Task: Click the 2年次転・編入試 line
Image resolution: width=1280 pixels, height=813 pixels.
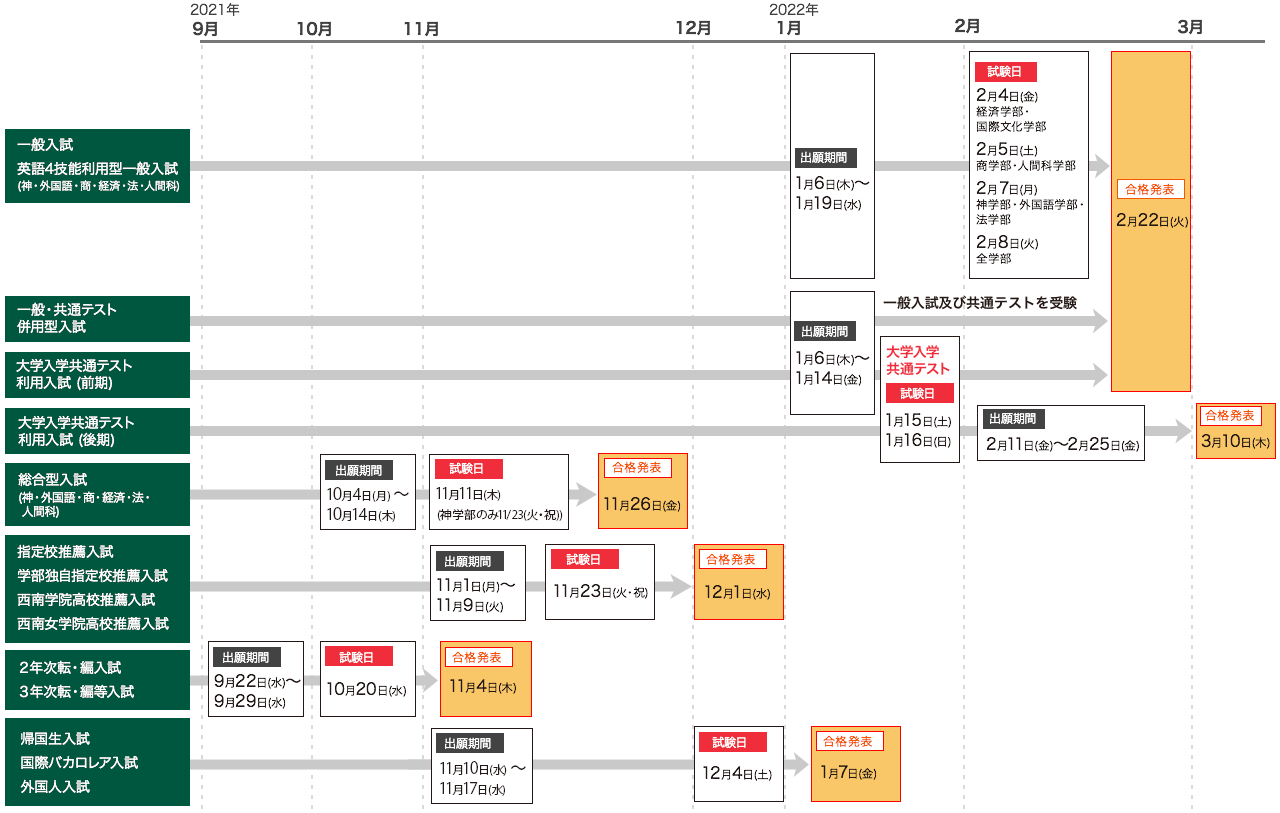Action: [69, 668]
